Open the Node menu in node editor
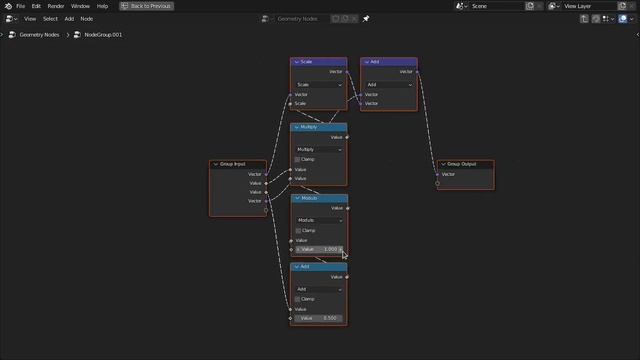 click(x=87, y=19)
